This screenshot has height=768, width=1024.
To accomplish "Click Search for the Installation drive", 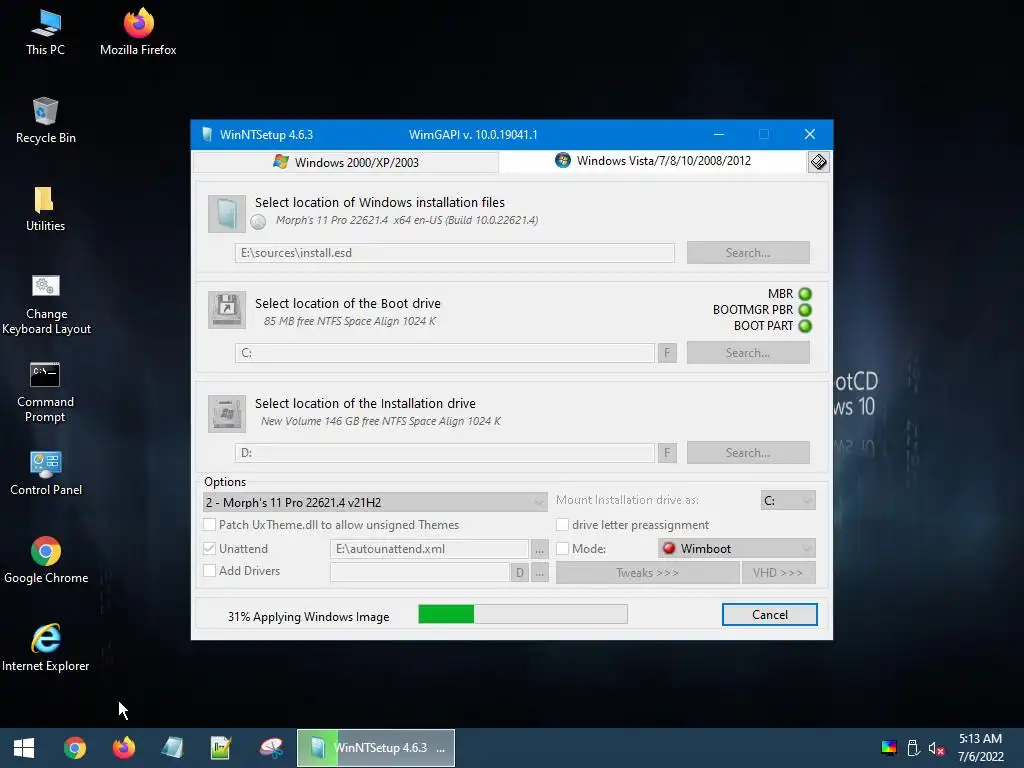I will tap(748, 453).
